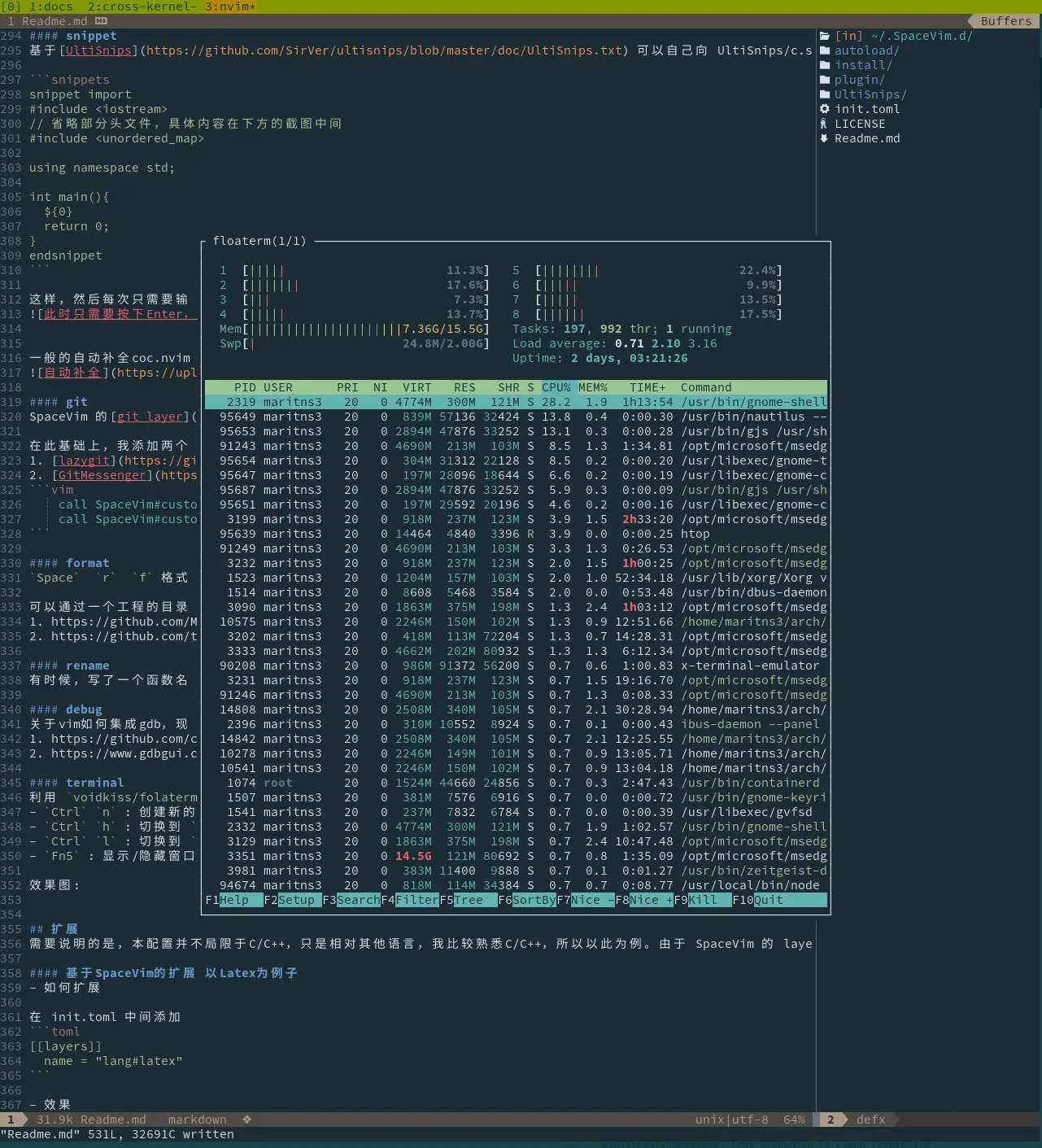1042x1148 pixels.
Task: Select the gnome-shell process row PID 2319
Action: click(x=516, y=402)
